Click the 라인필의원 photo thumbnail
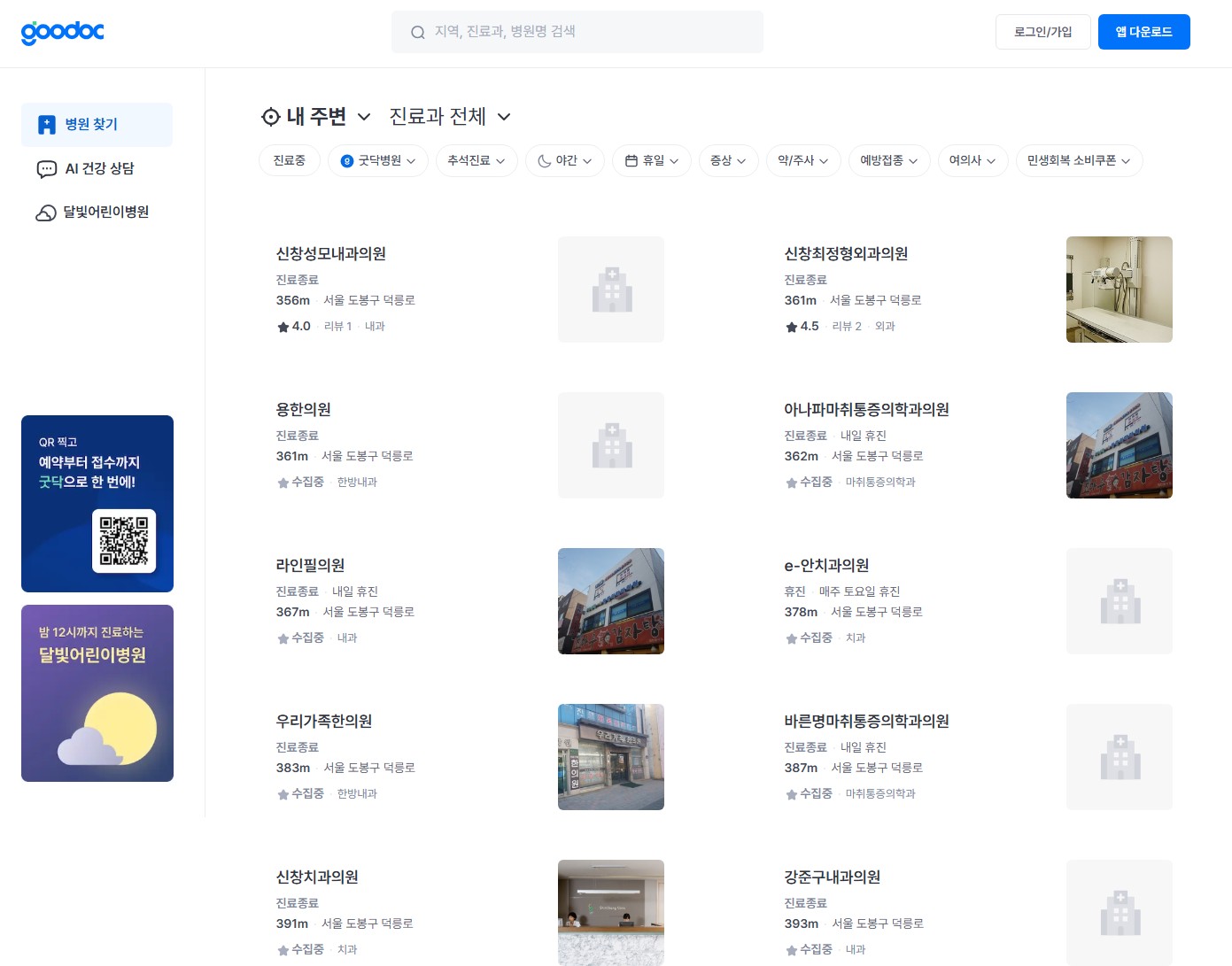Screen dimensions: 1232x966 [x=610, y=600]
